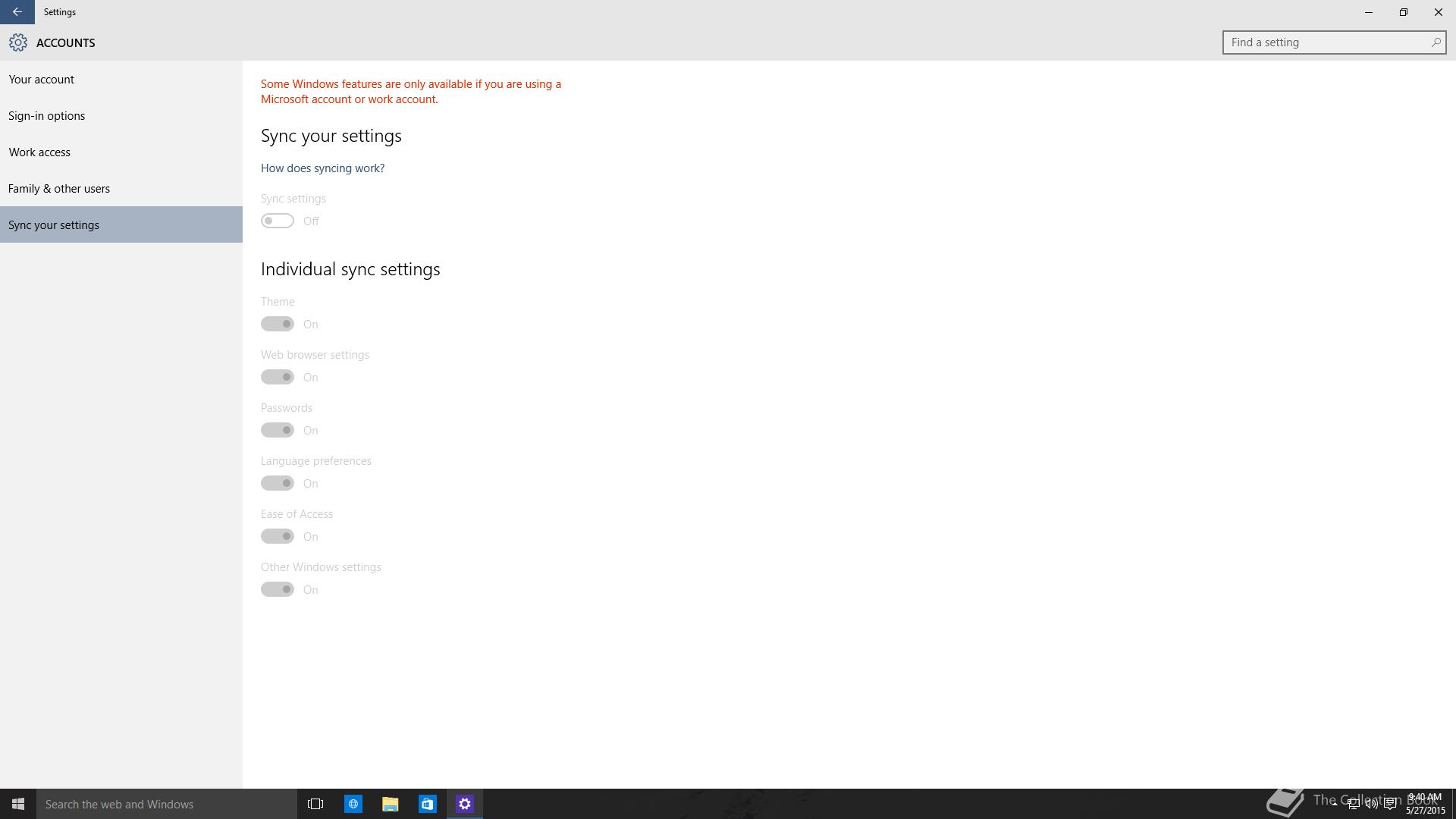1456x819 pixels.
Task: Click the Sync your settings page heading
Action: [331, 136]
